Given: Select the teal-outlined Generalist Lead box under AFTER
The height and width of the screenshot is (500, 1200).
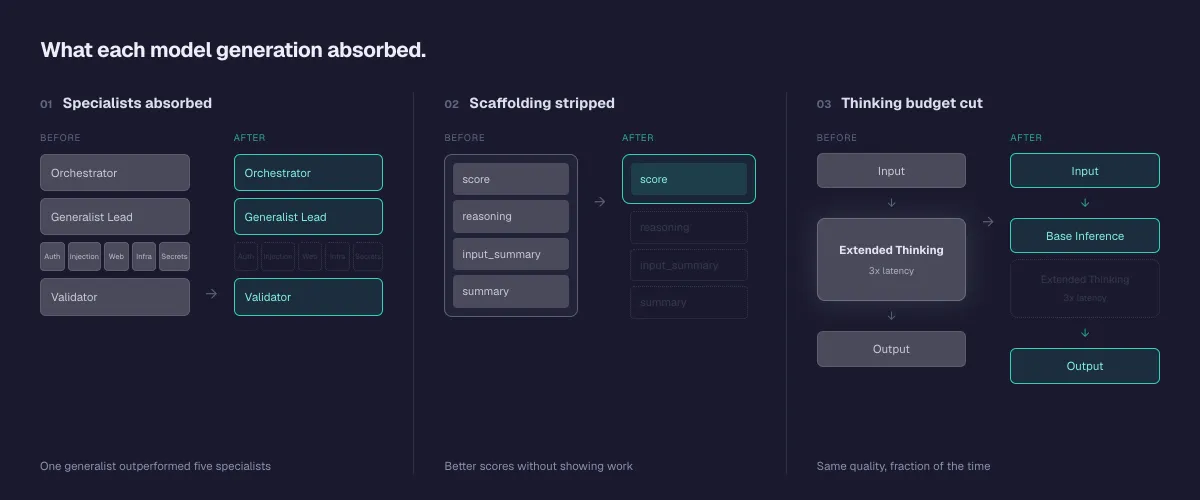Looking at the screenshot, I should click(308, 217).
